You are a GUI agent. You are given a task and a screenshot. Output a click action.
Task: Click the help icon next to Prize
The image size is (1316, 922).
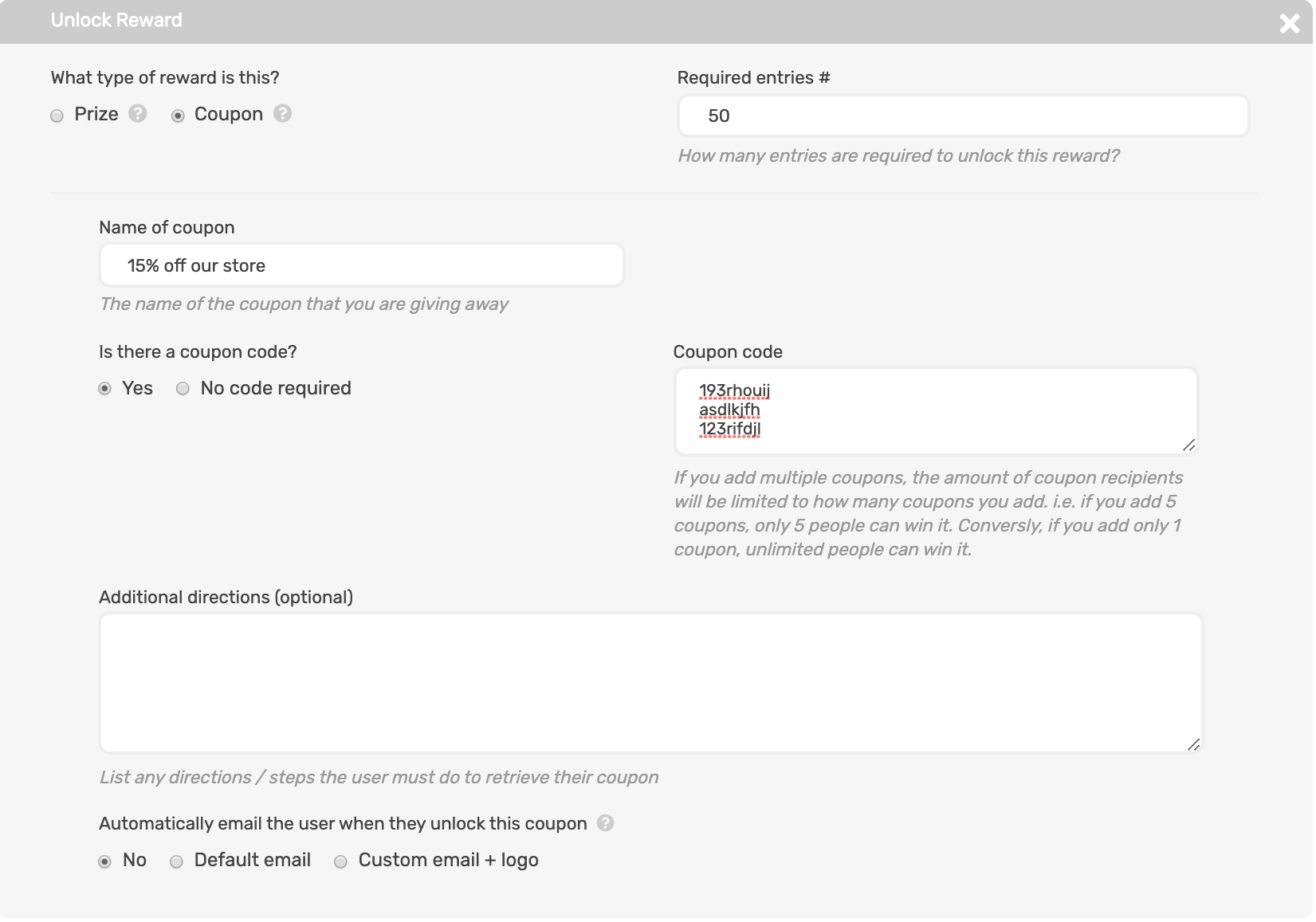tap(138, 113)
